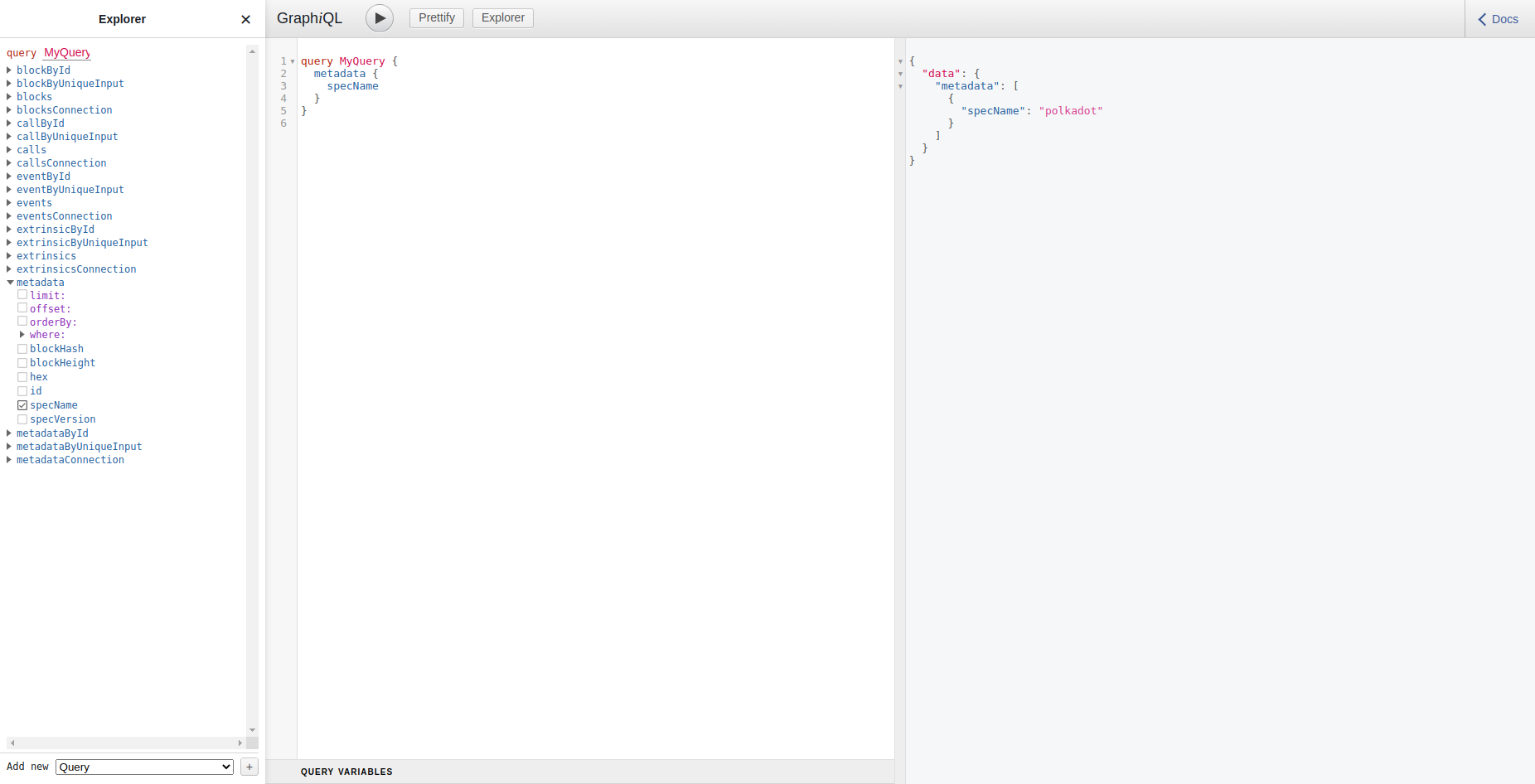Check the specVersion field
The height and width of the screenshot is (784, 1535).
[22, 419]
